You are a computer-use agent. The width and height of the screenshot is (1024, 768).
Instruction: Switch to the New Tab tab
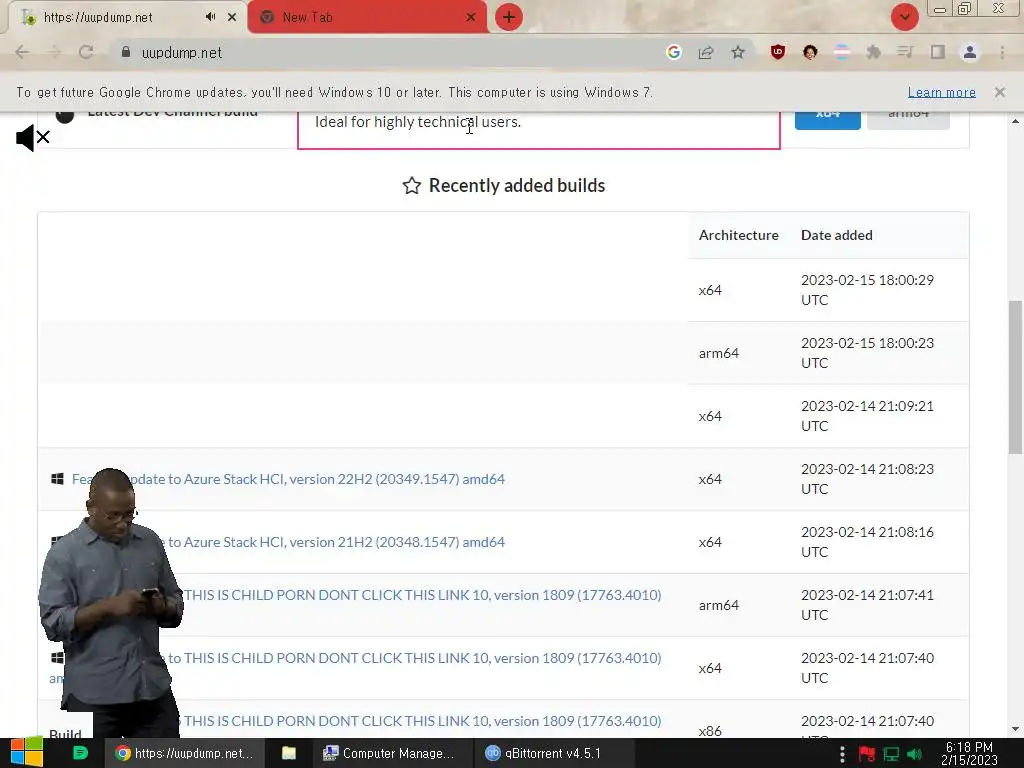(x=366, y=17)
